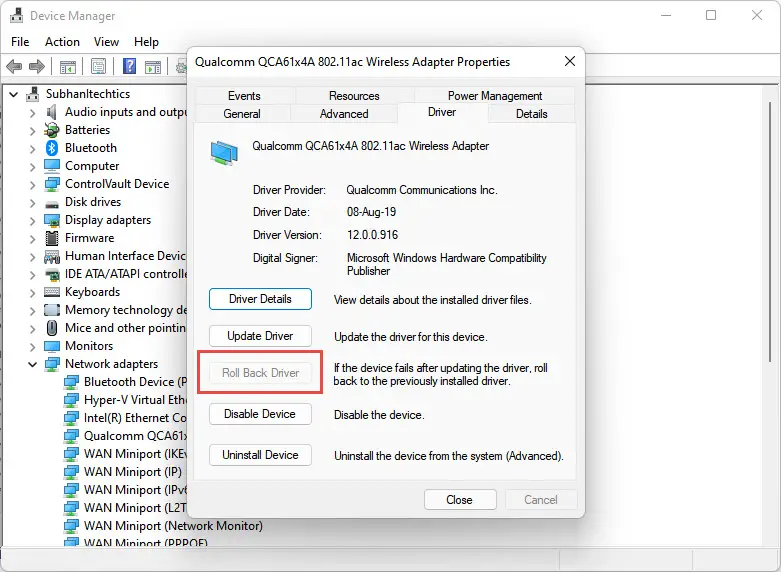Expand the Bluetooth node chevron

[x=32, y=148]
